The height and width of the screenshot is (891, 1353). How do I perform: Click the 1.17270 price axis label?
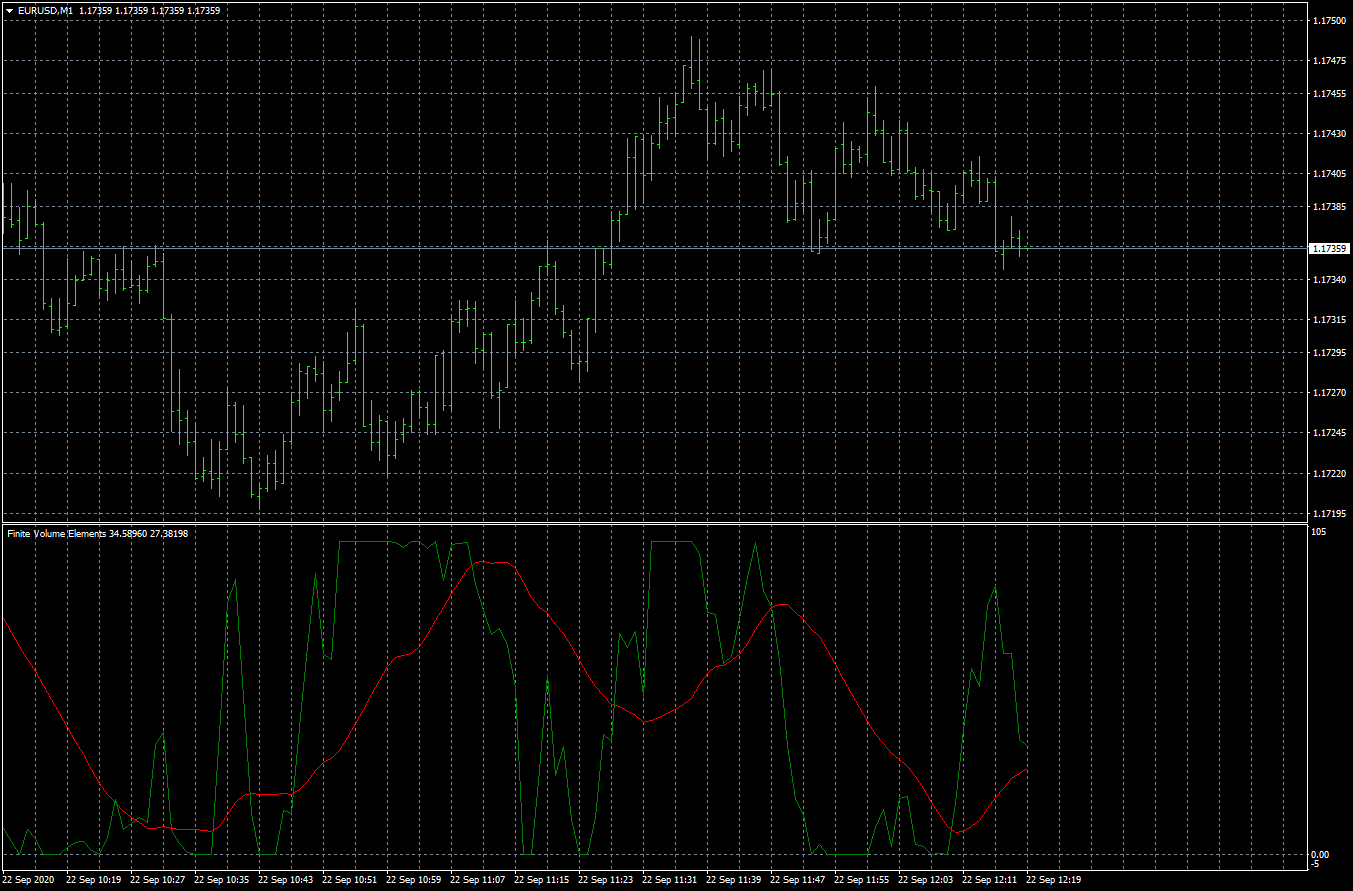click(x=1329, y=393)
